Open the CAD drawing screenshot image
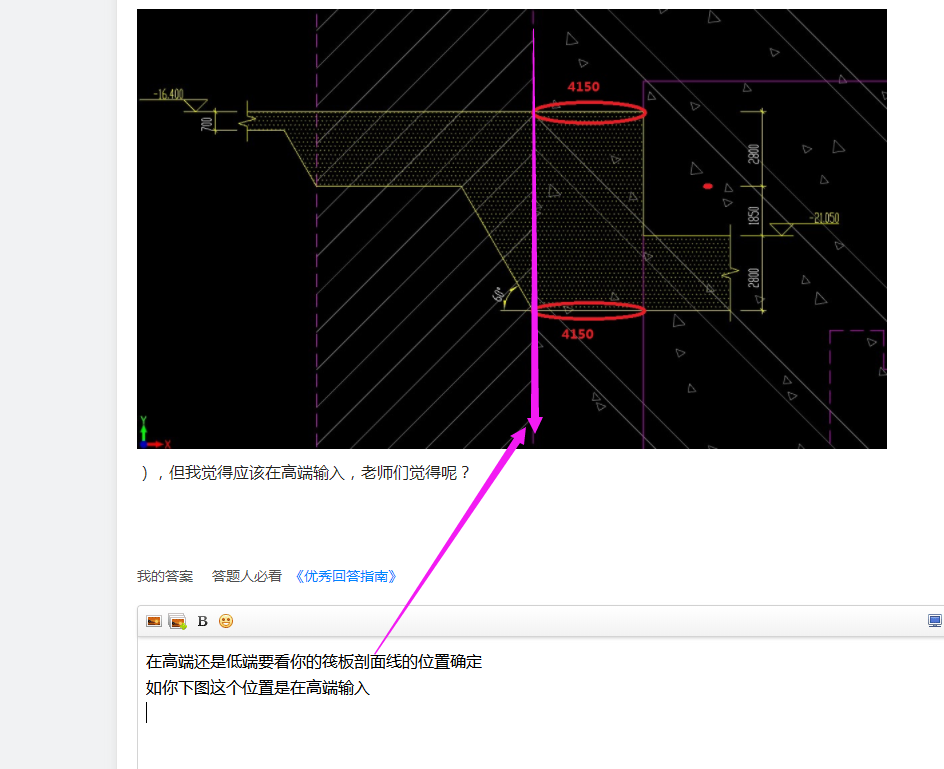The width and height of the screenshot is (944, 769). pos(512,229)
